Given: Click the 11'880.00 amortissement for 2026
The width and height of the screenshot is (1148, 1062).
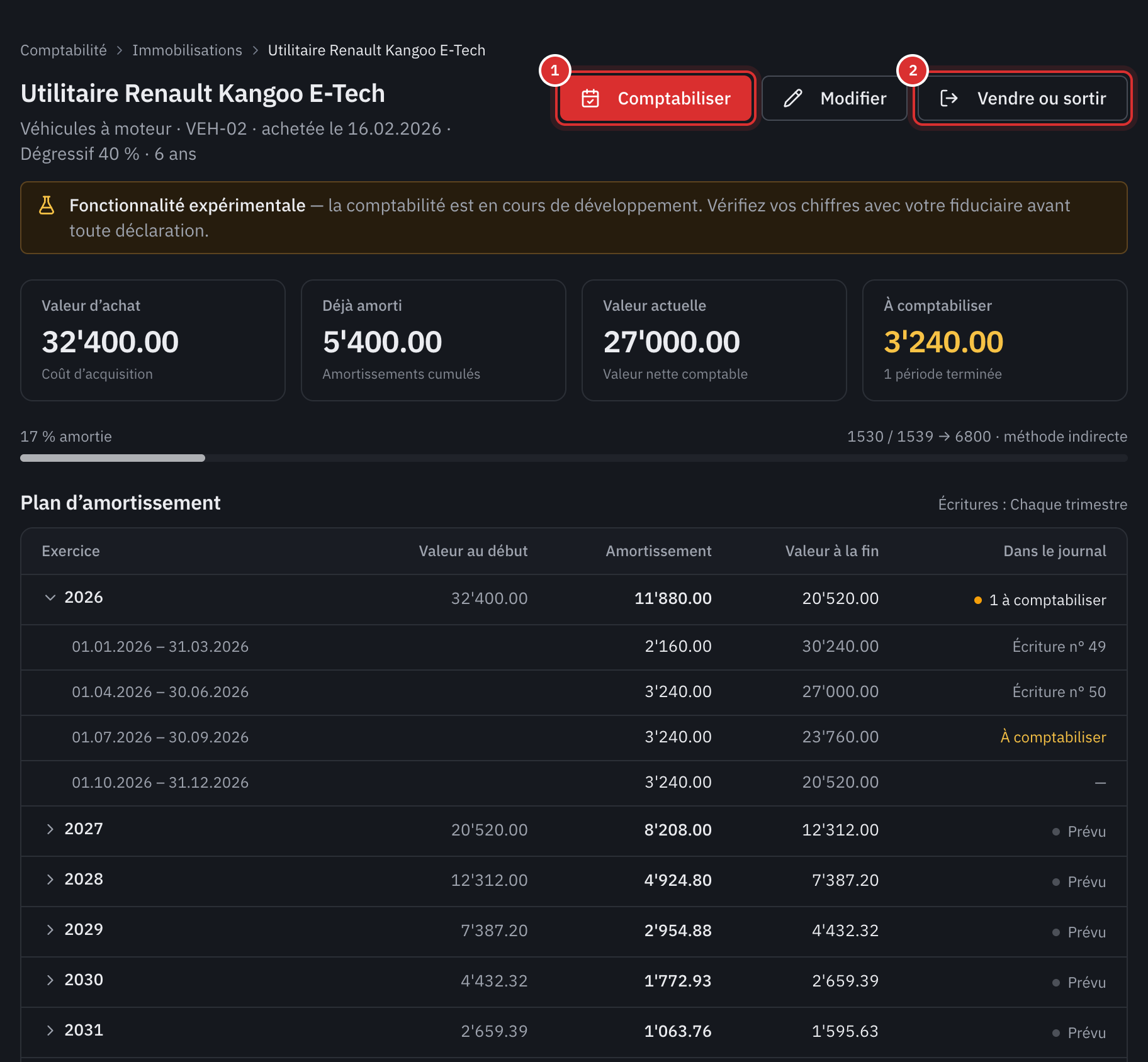Looking at the screenshot, I should point(673,598).
